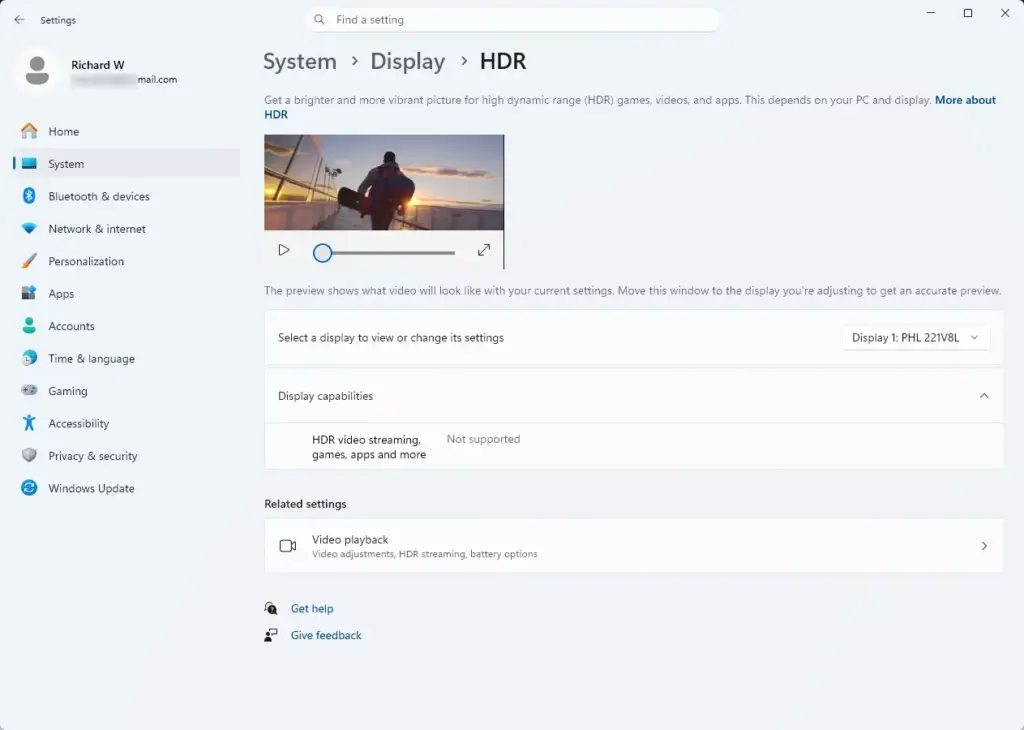This screenshot has width=1024, height=730.
Task: Go to Time & language
Action: pyautogui.click(x=126, y=358)
